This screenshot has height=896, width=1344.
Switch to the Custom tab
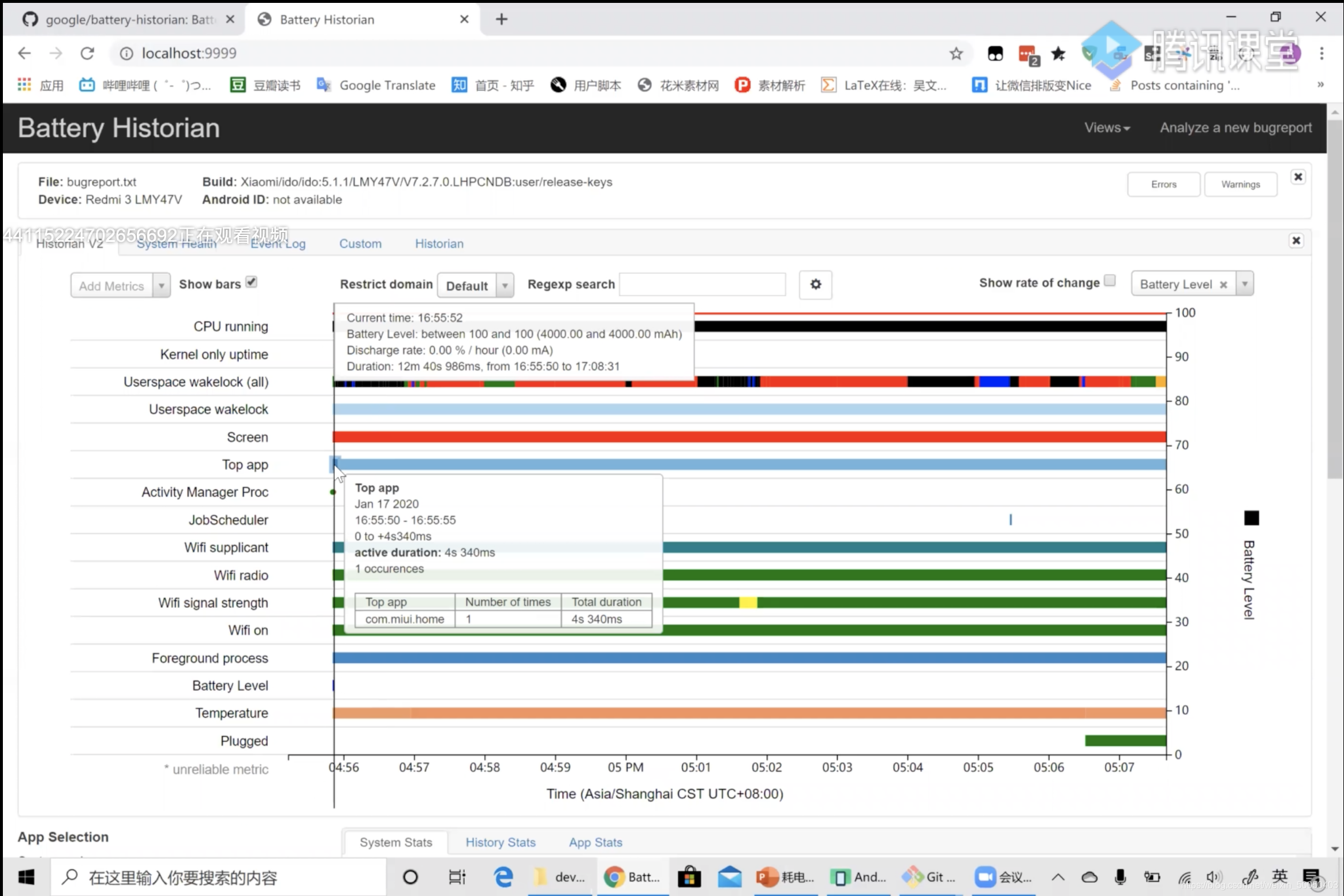[x=360, y=244]
